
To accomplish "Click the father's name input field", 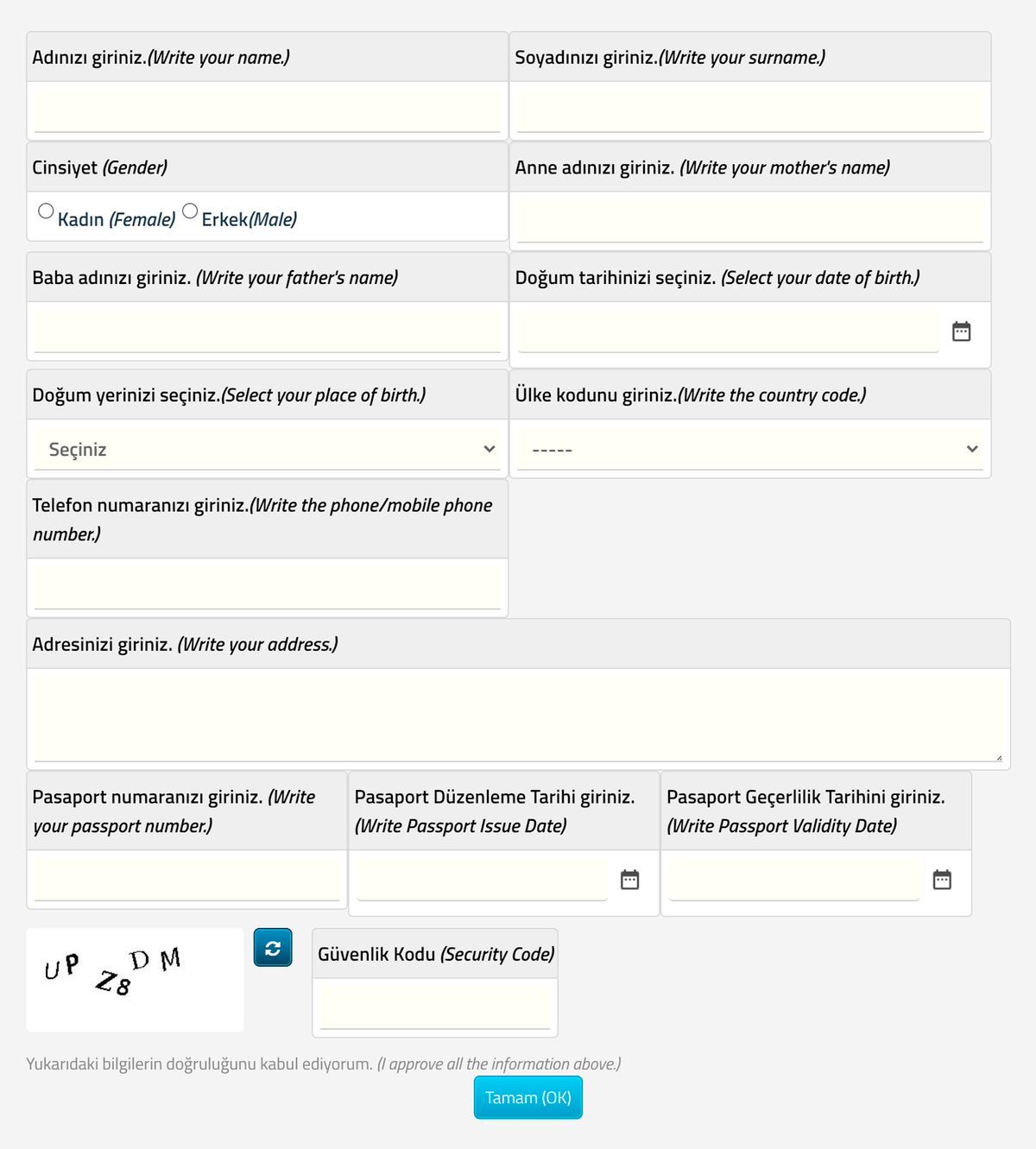I will click(x=268, y=330).
